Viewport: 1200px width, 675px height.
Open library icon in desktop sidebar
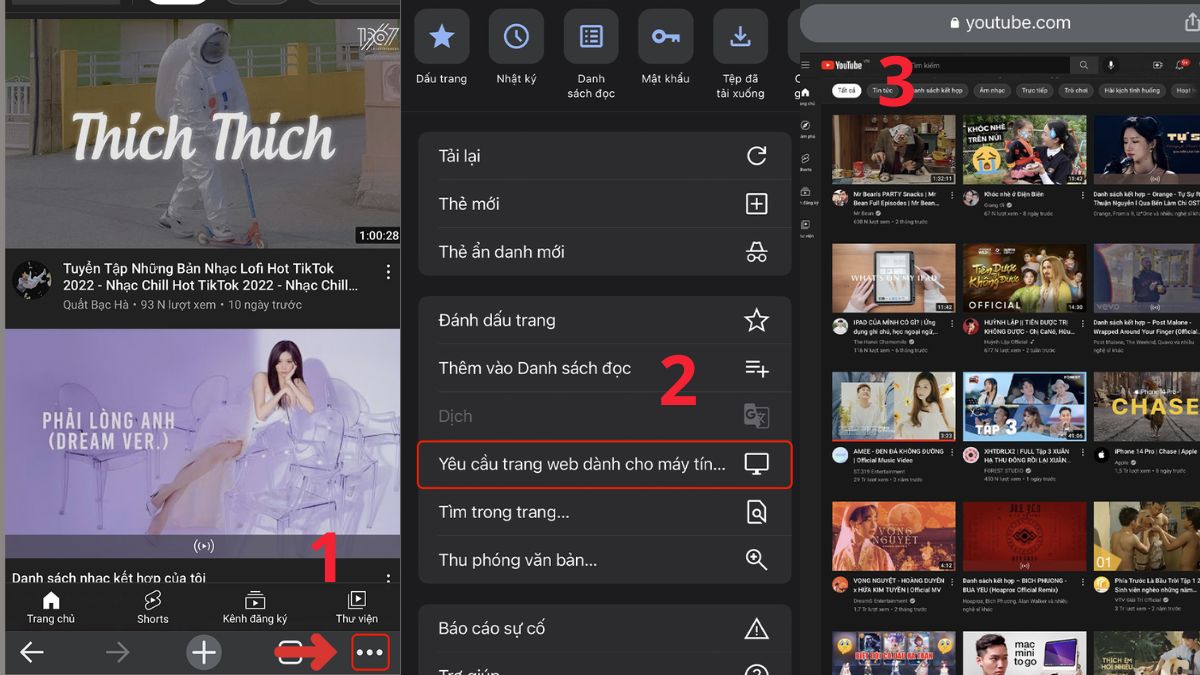[806, 226]
